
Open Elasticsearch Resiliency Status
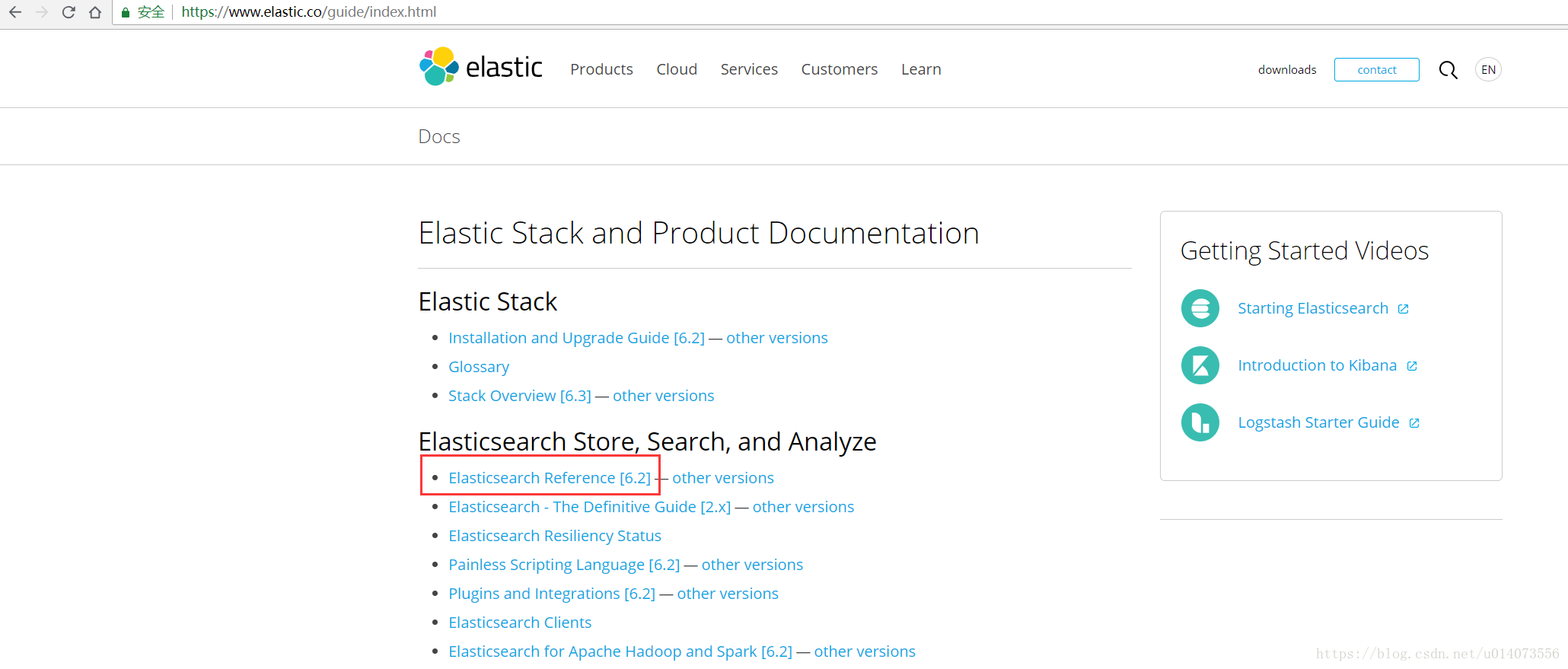(x=555, y=536)
